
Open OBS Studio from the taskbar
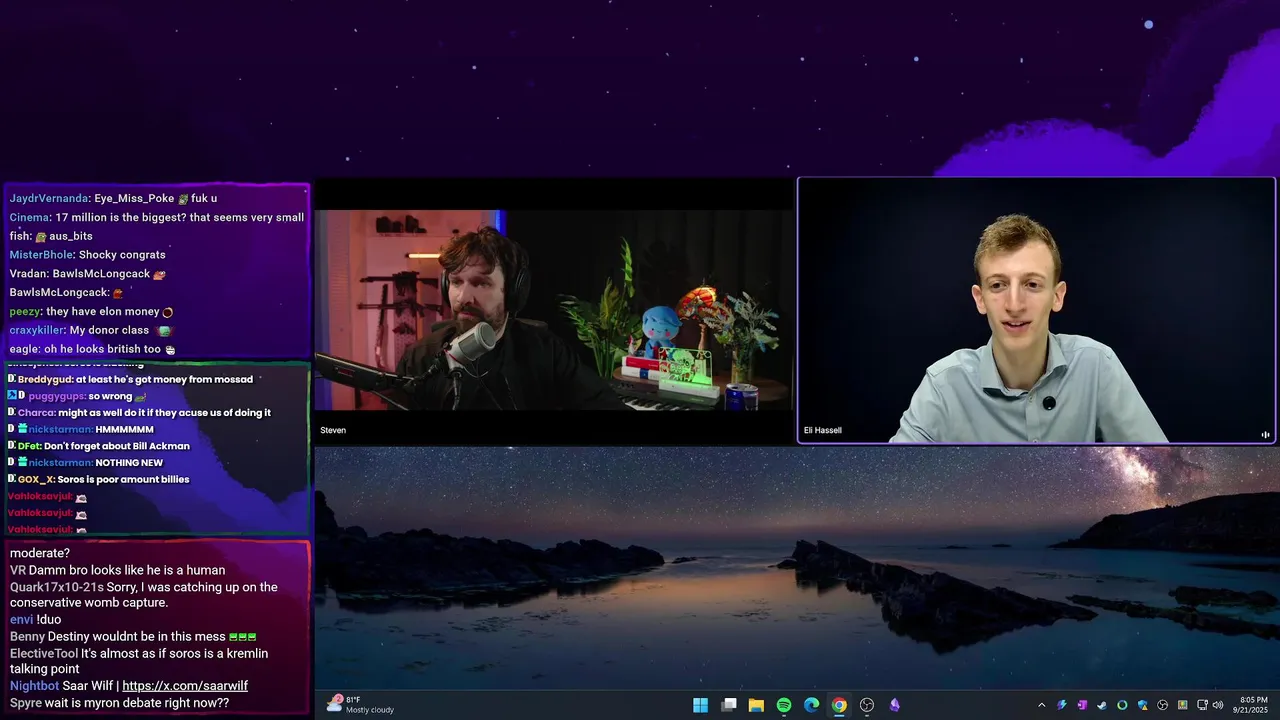tap(867, 705)
